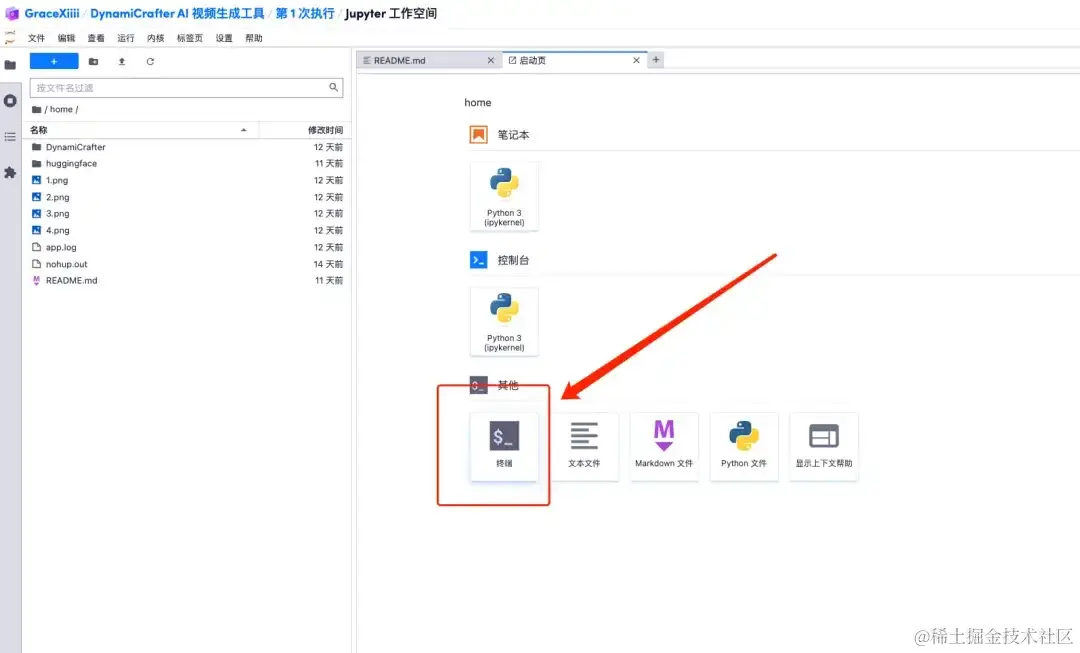
Task: Select file app.log
Action: (186, 247)
